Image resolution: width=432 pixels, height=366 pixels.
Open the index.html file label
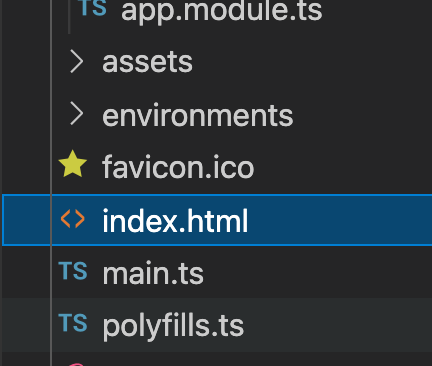175,220
